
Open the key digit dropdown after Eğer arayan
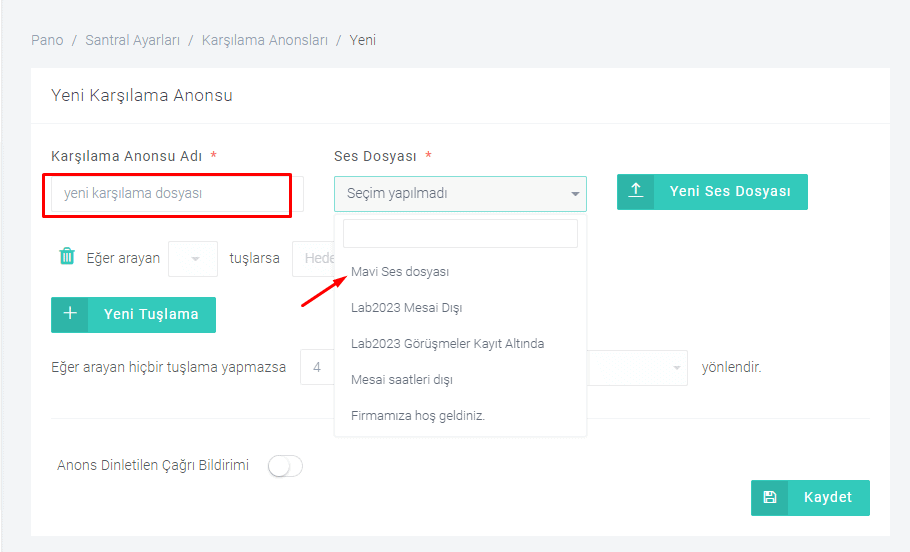pos(193,258)
